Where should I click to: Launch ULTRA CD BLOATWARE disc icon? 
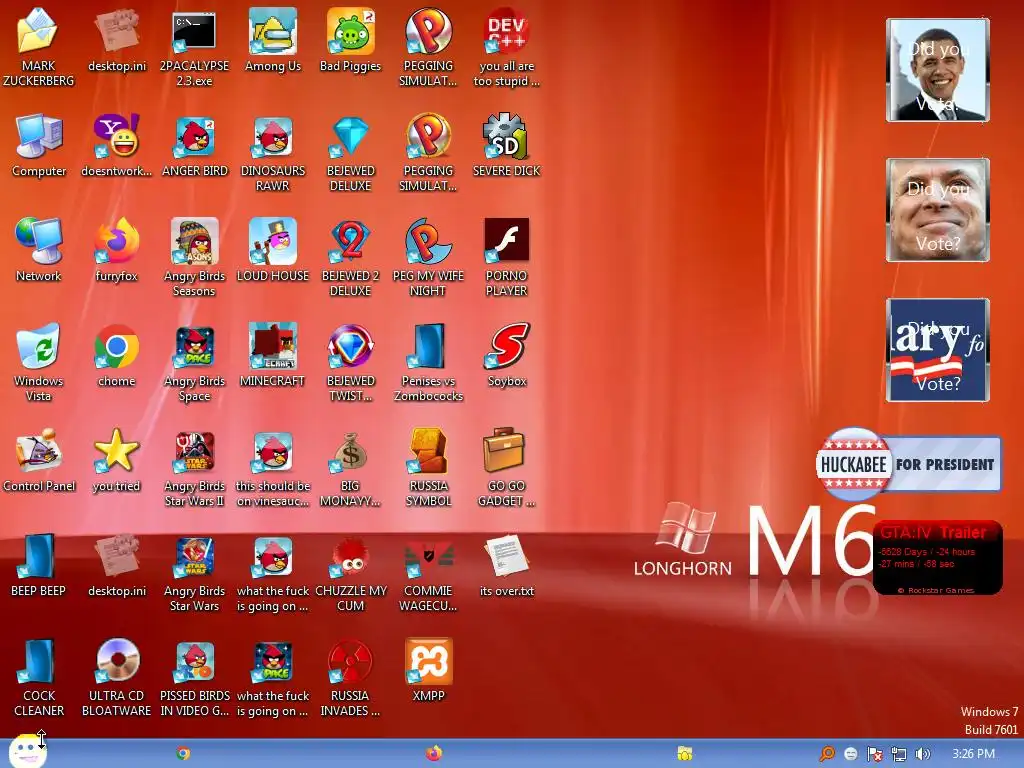(116, 661)
